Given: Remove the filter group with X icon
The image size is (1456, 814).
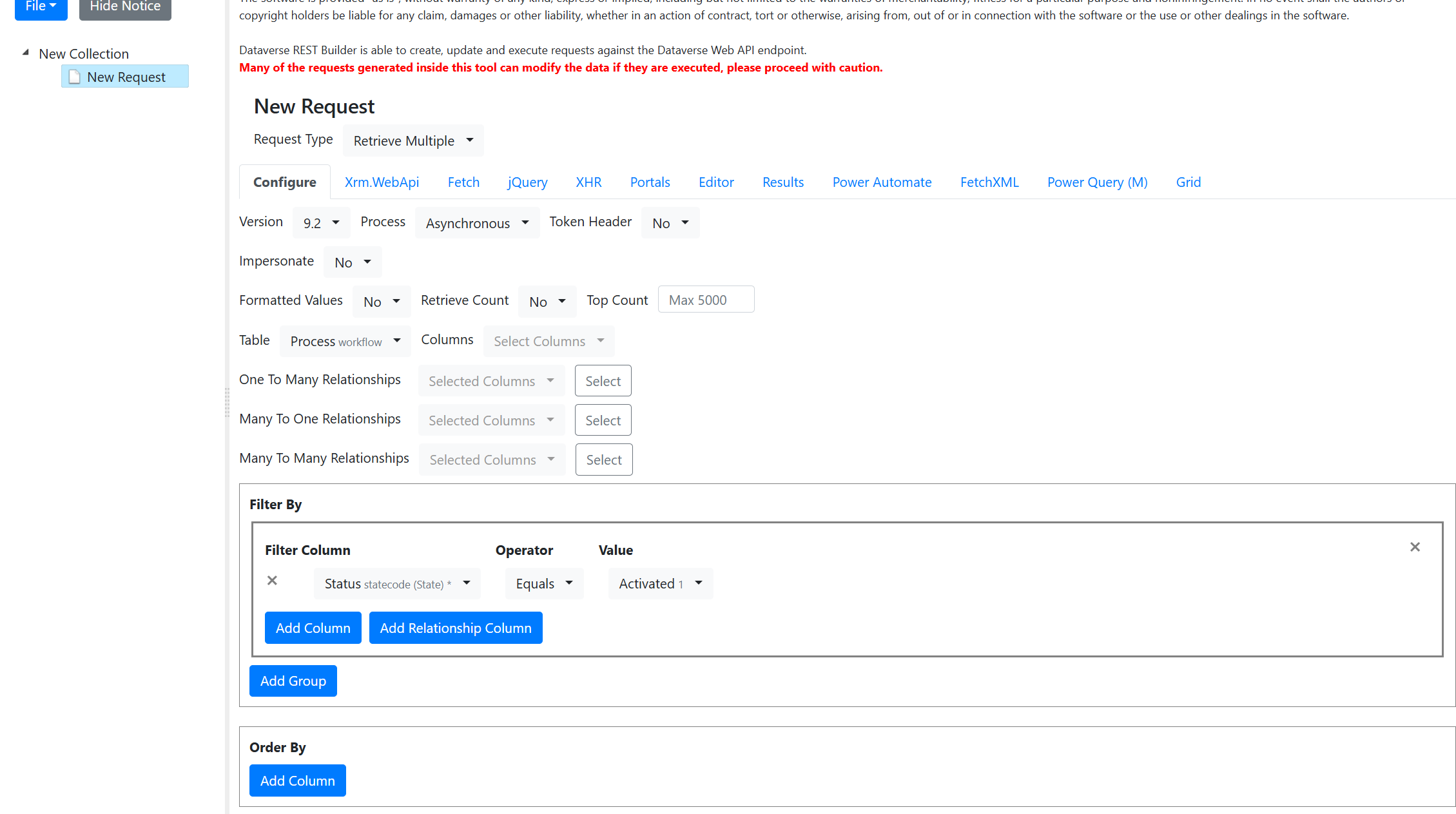Looking at the screenshot, I should pos(1415,547).
